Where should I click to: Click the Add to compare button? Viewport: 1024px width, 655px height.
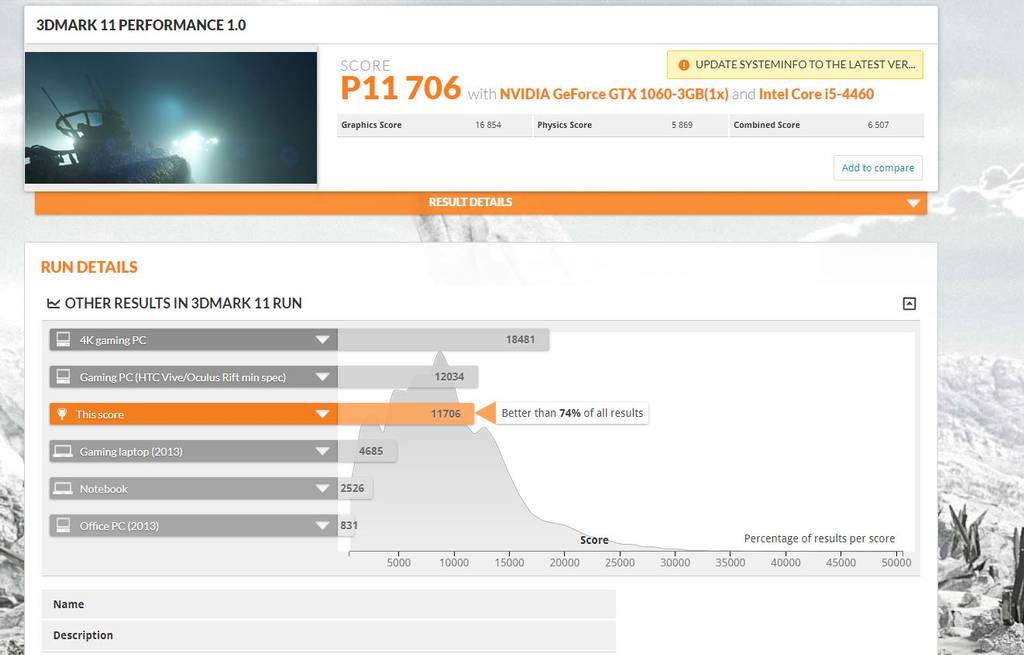tap(878, 168)
